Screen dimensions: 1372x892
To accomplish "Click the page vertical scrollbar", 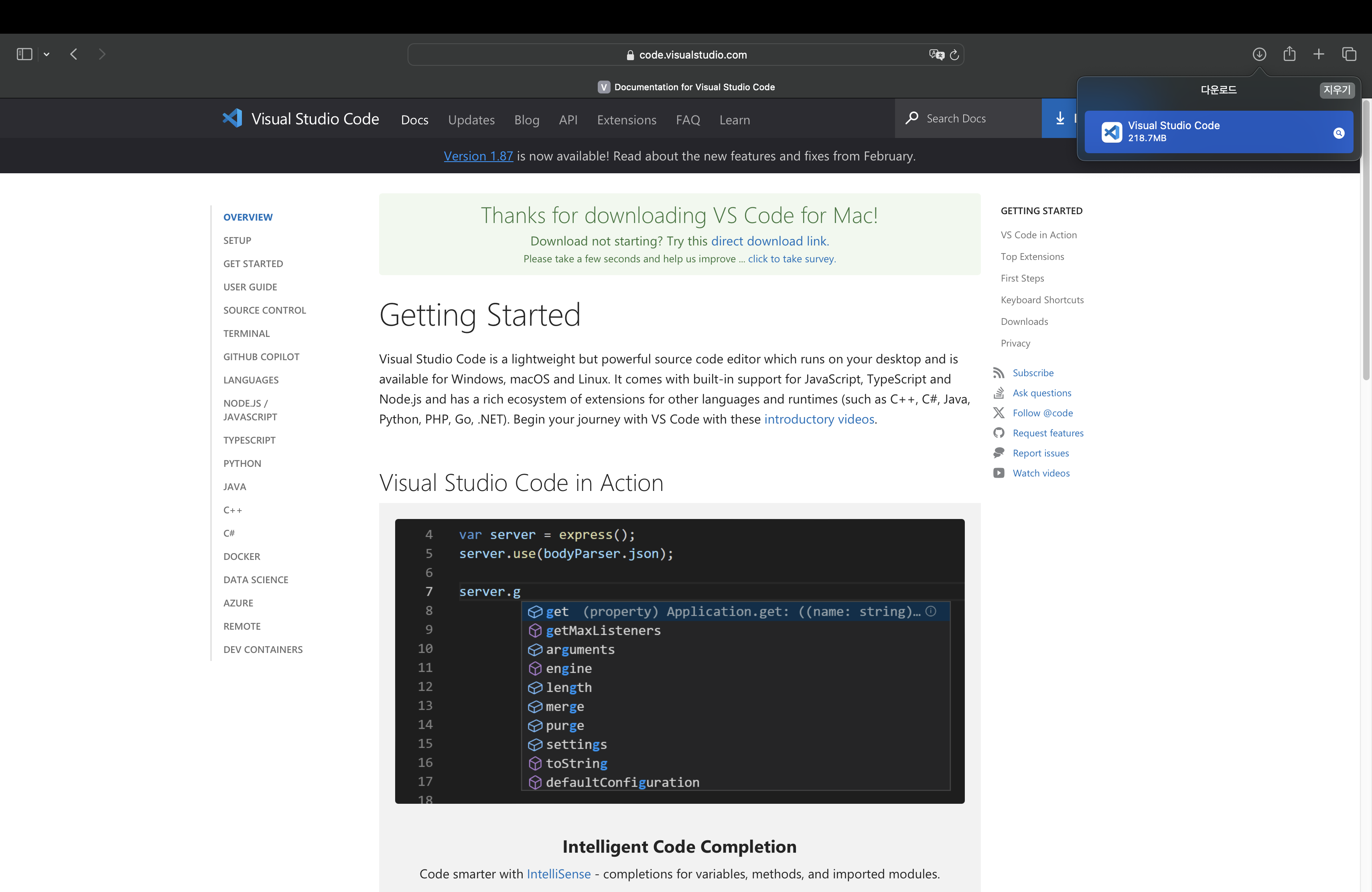I will coord(1366,241).
